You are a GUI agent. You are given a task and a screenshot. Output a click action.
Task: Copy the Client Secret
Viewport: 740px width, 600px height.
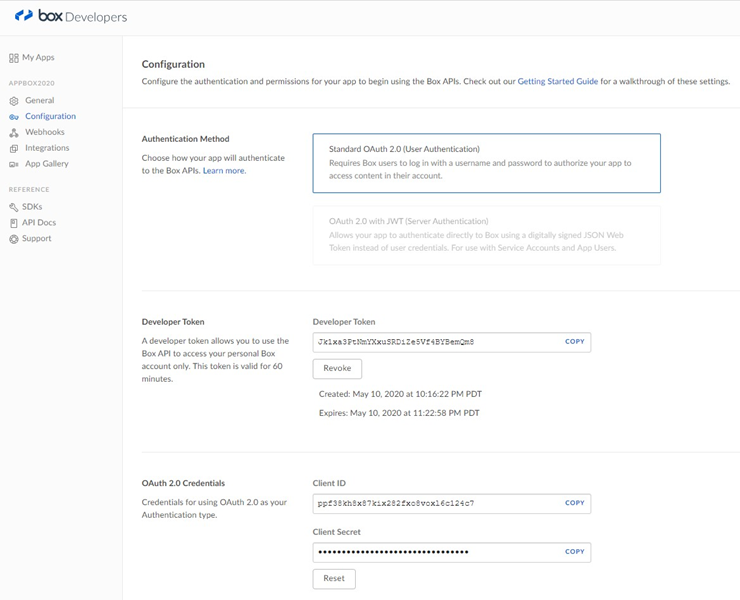[574, 552]
